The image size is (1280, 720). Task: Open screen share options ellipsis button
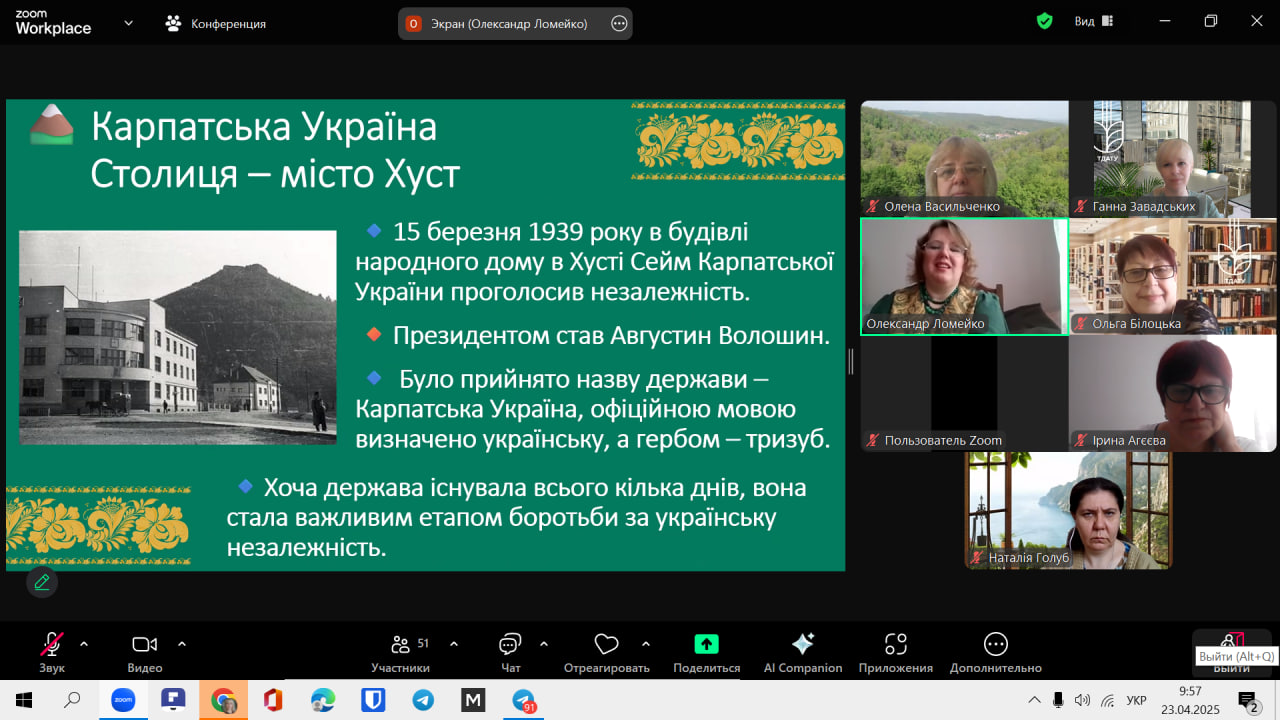point(619,23)
